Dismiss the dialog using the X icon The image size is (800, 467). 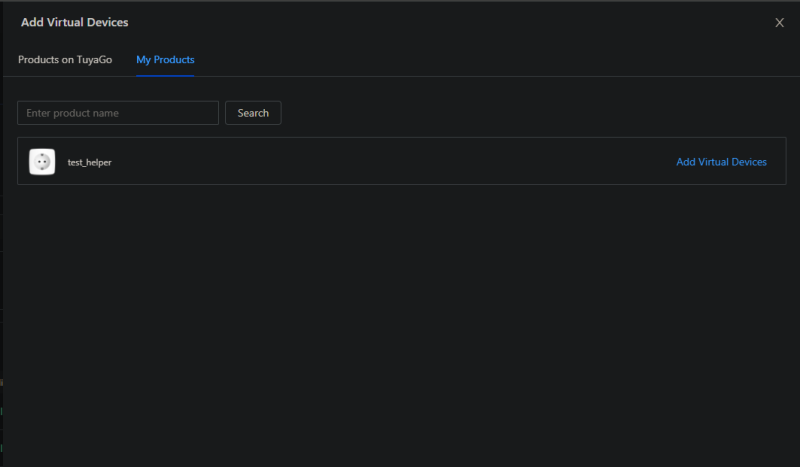779,22
